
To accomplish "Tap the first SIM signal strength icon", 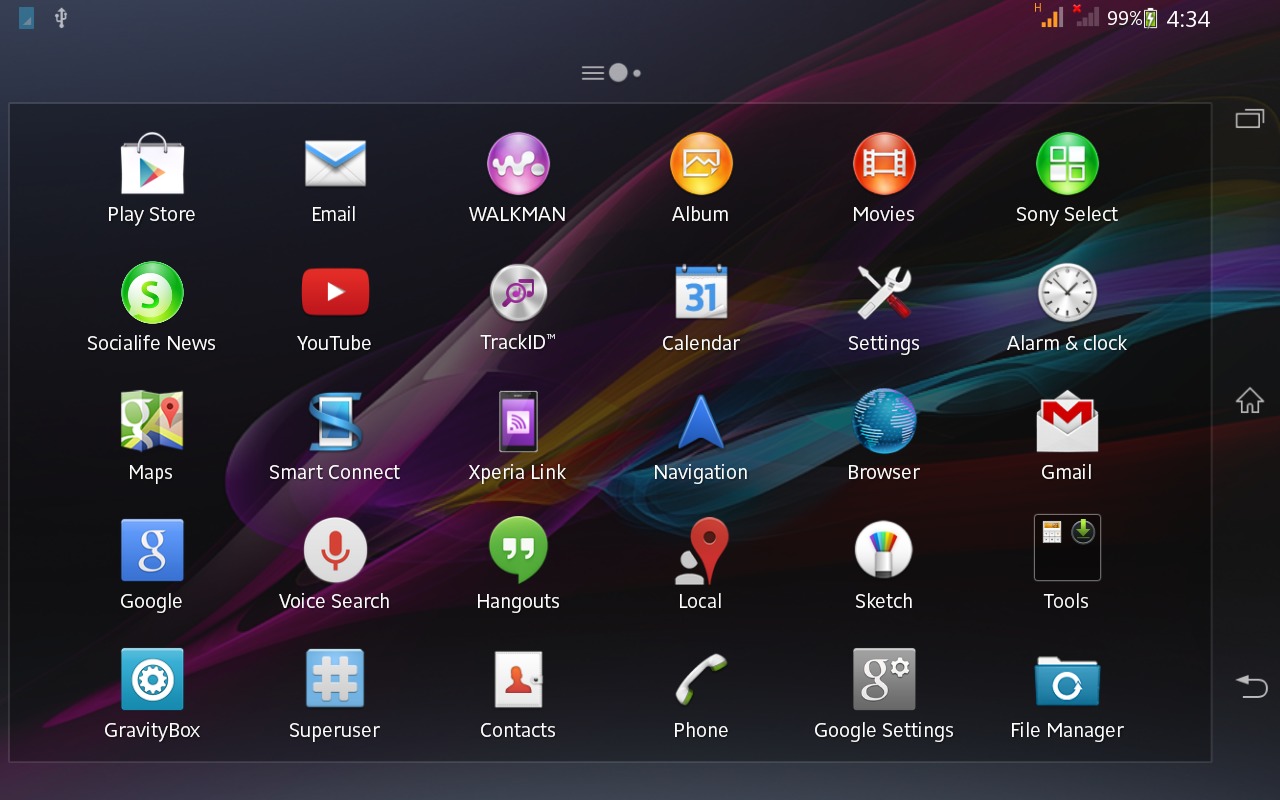I will 1050,16.
